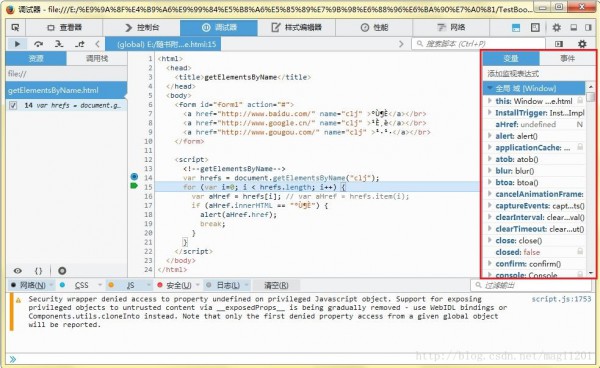This screenshot has width=600, height=368.
Task: Click the Step Over icon
Action: click(38, 44)
